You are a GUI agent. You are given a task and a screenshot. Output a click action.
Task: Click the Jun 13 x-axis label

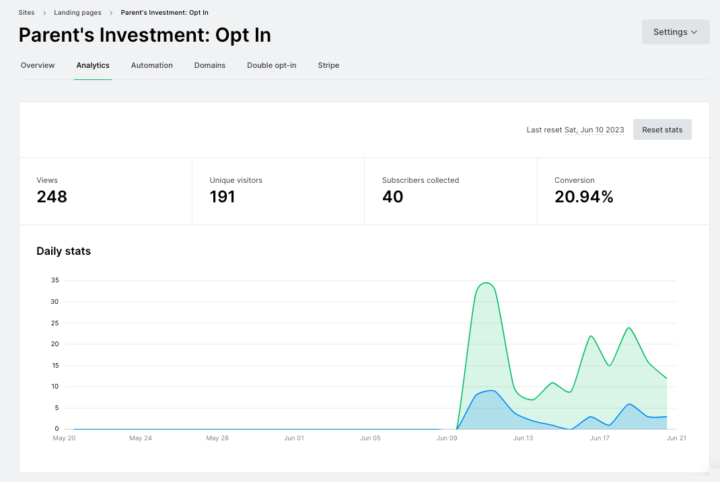(522, 438)
